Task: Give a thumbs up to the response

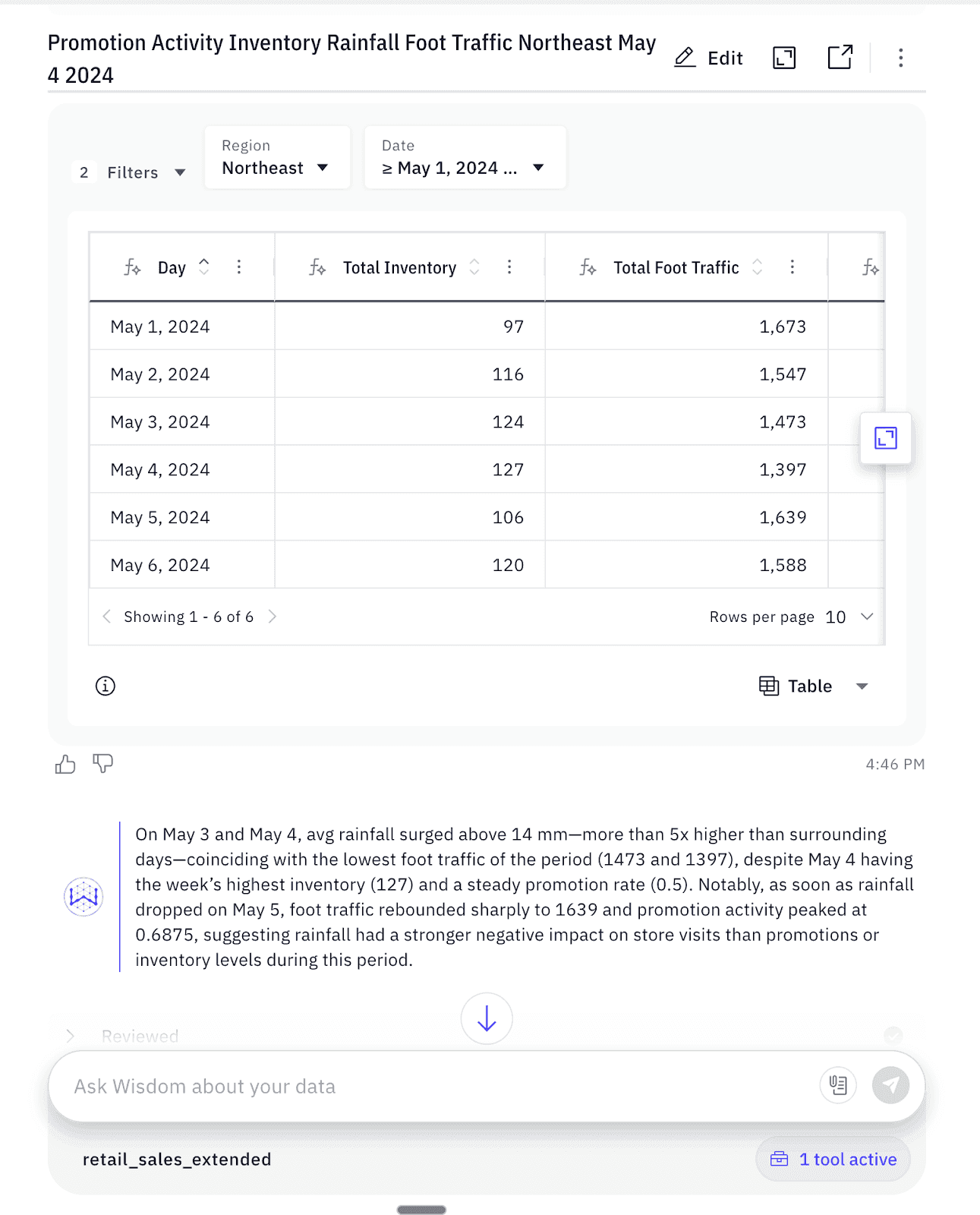Action: coord(65,765)
